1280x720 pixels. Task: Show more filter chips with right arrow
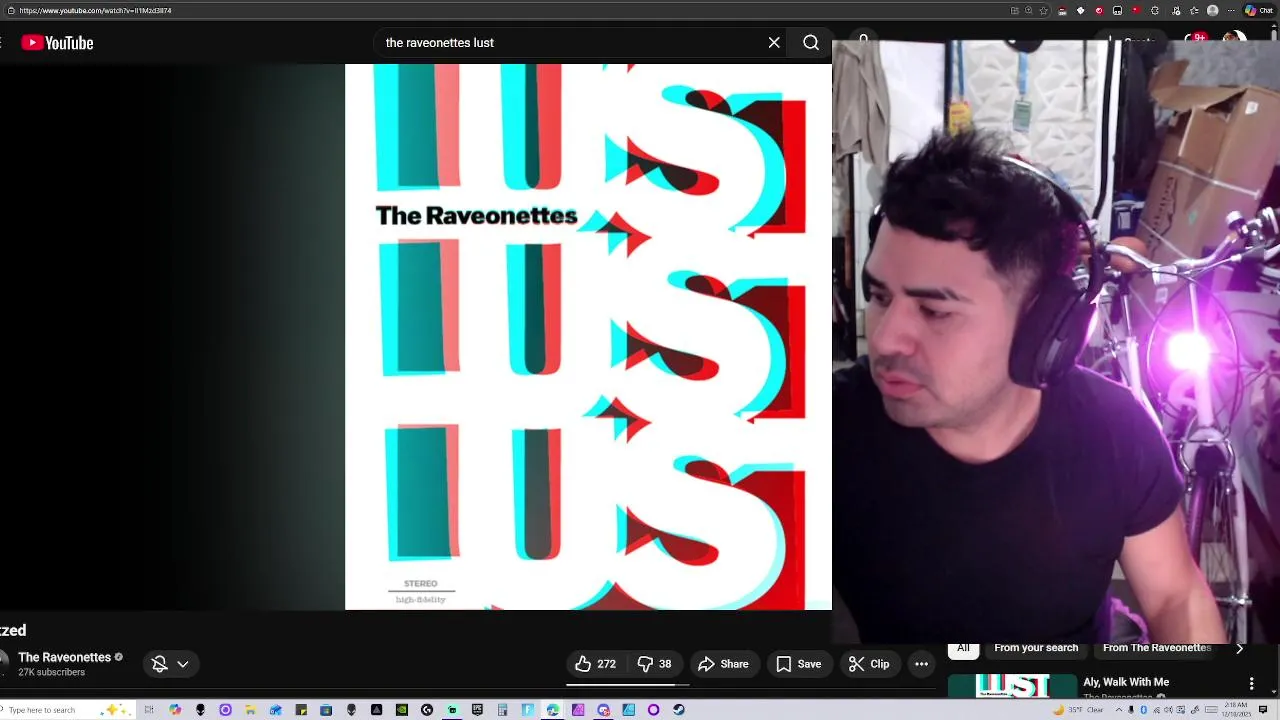[1239, 649]
